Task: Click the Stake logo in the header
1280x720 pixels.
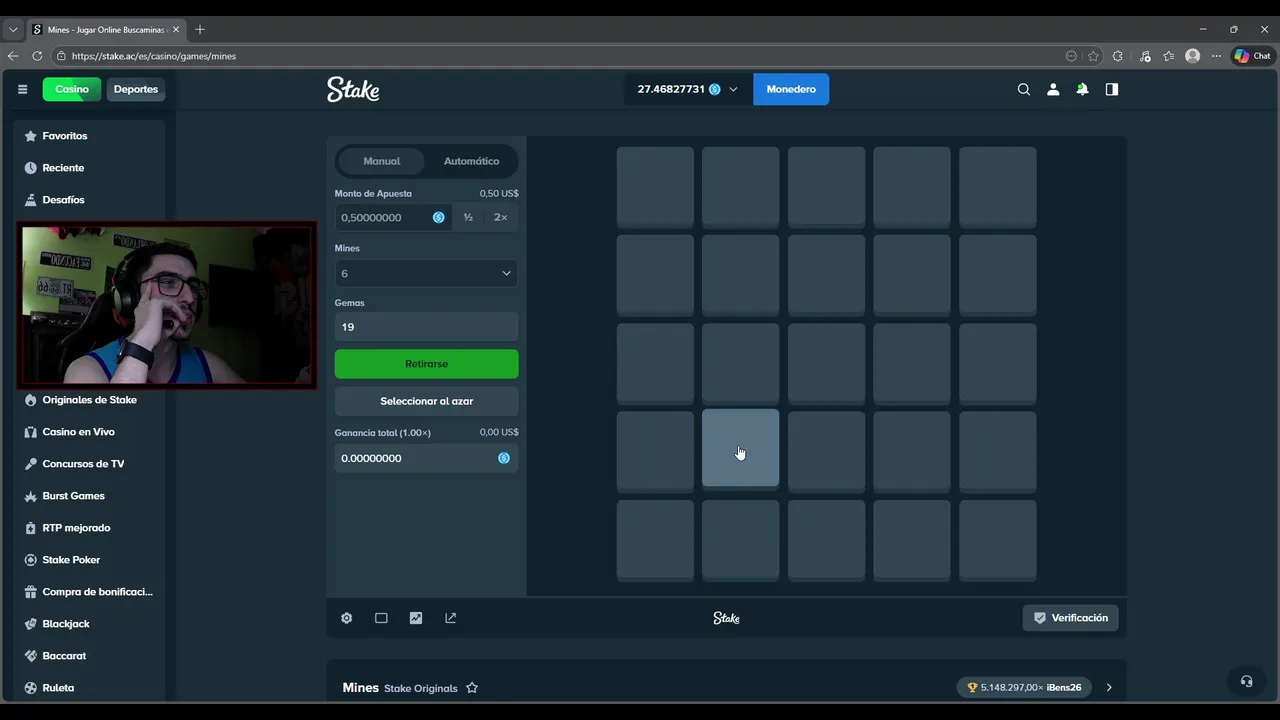Action: click(x=353, y=89)
